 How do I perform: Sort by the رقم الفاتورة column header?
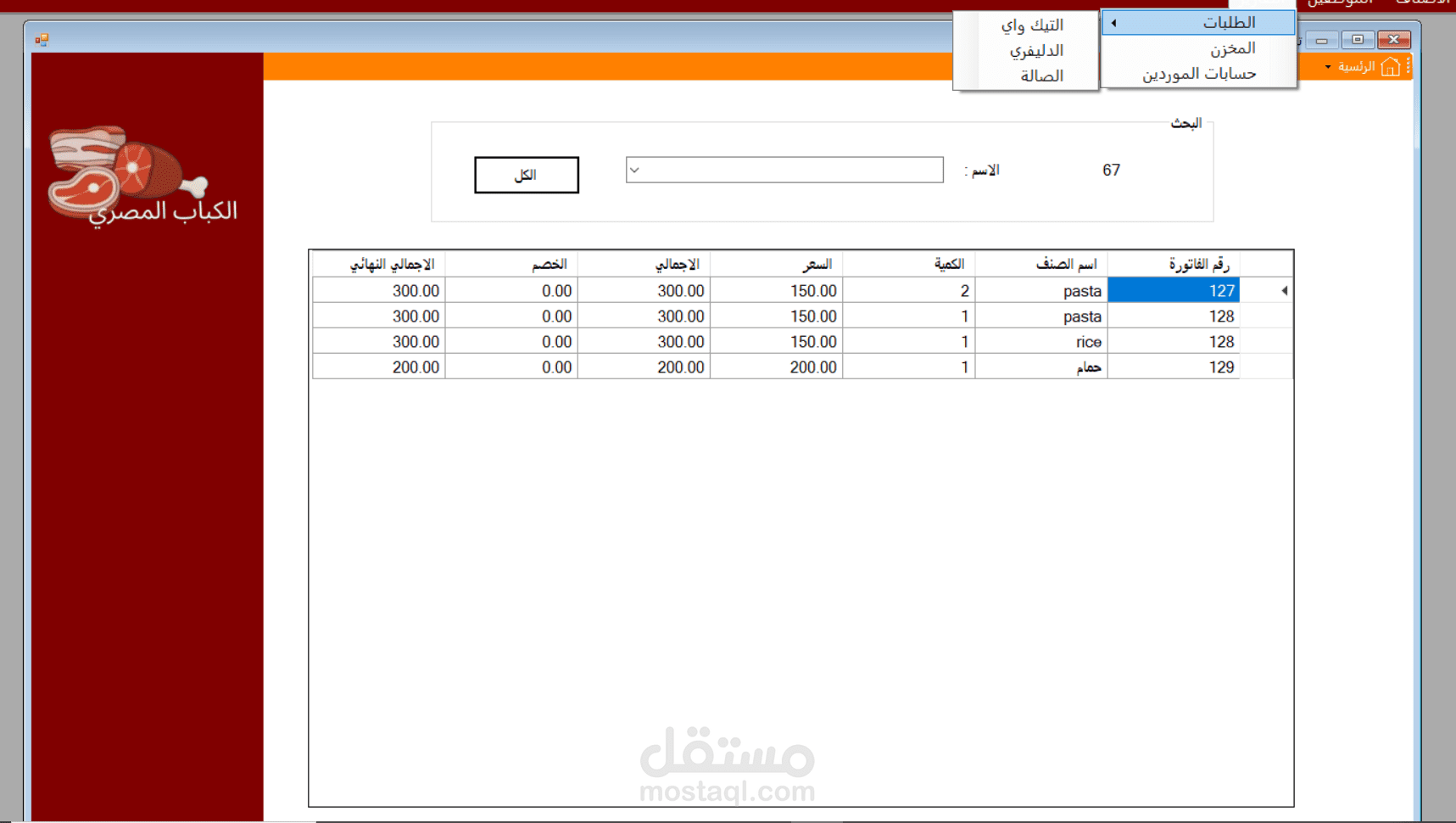pos(1174,265)
